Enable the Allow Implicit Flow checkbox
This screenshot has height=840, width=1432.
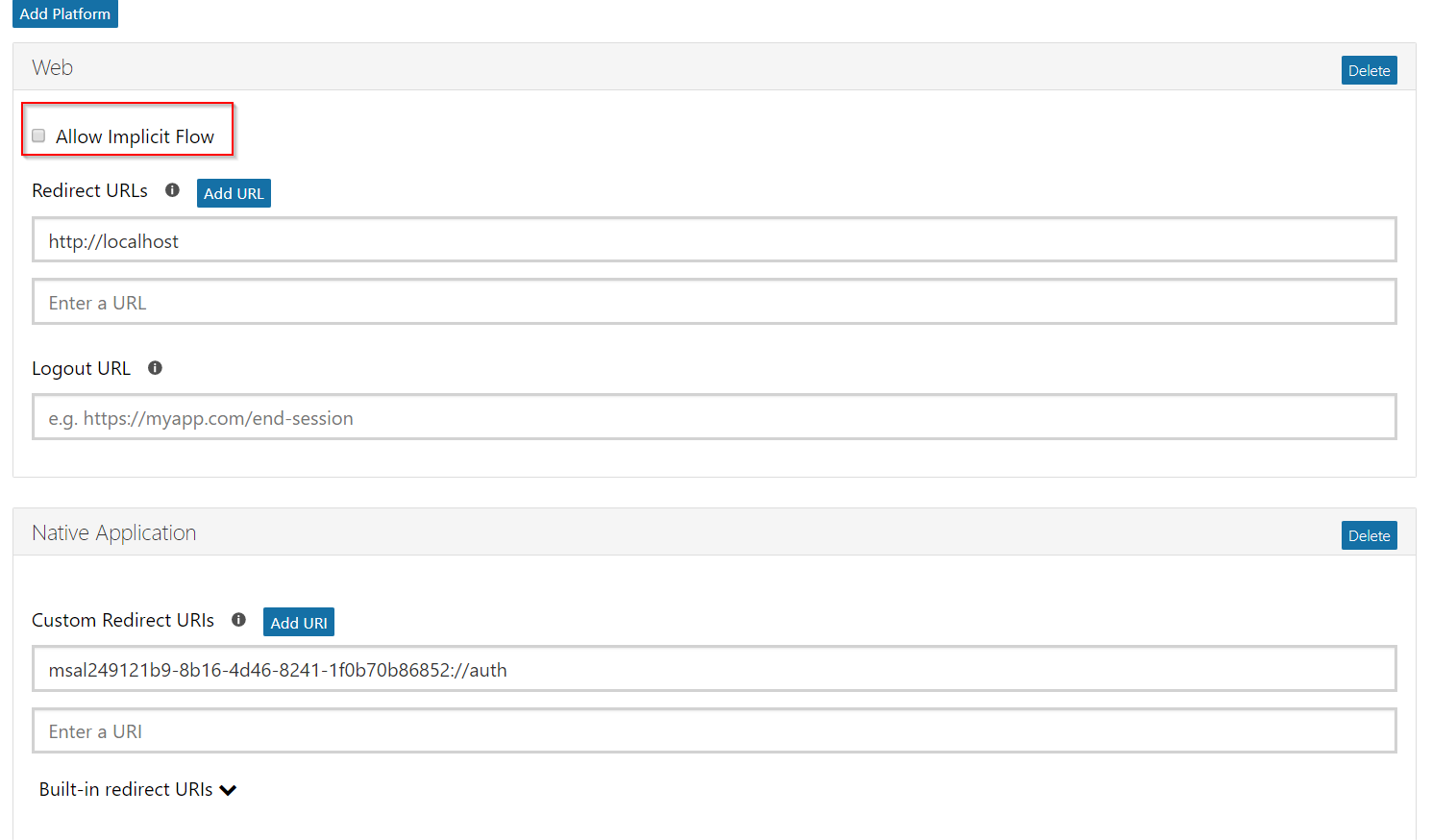[38, 136]
